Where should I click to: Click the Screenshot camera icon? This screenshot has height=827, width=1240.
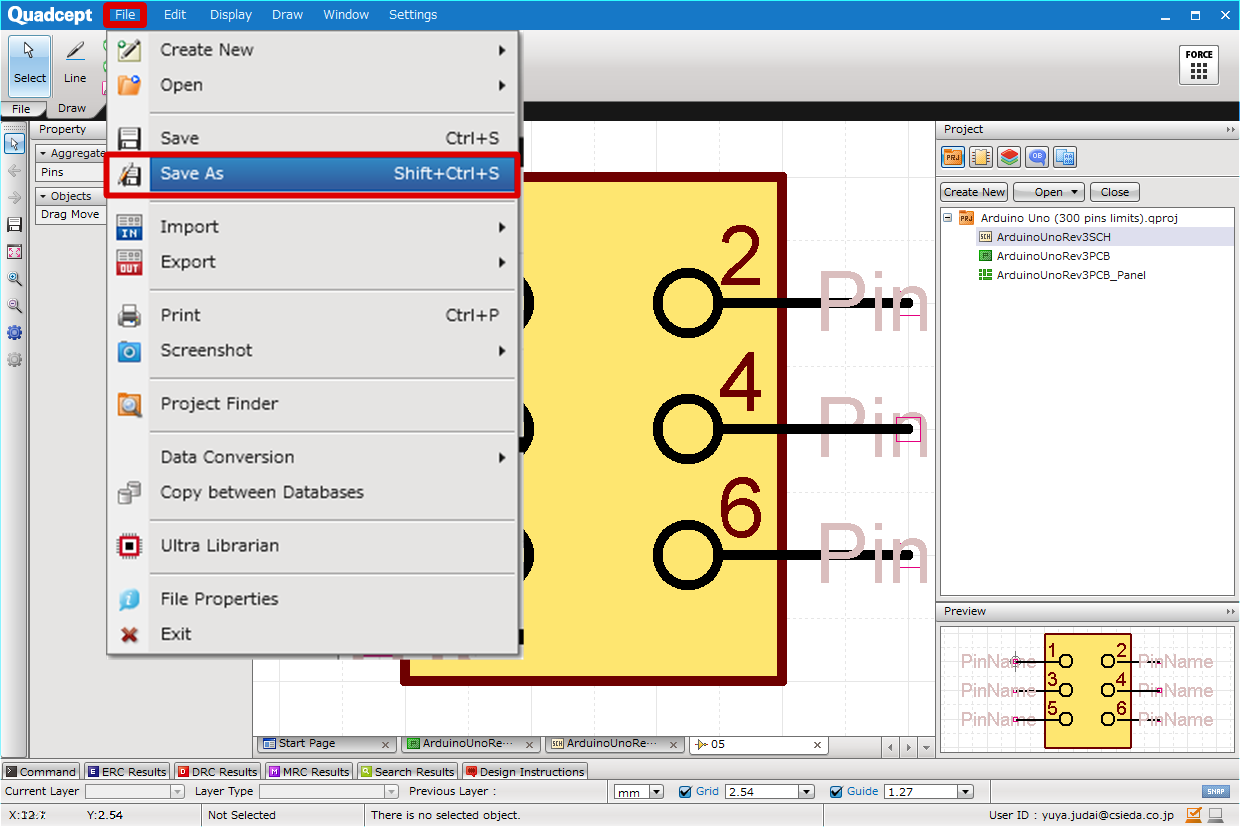[x=129, y=351]
